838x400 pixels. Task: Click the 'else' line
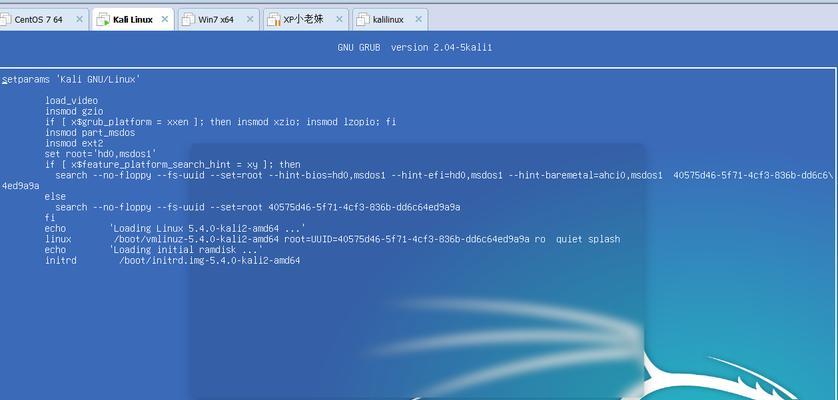pos(55,196)
